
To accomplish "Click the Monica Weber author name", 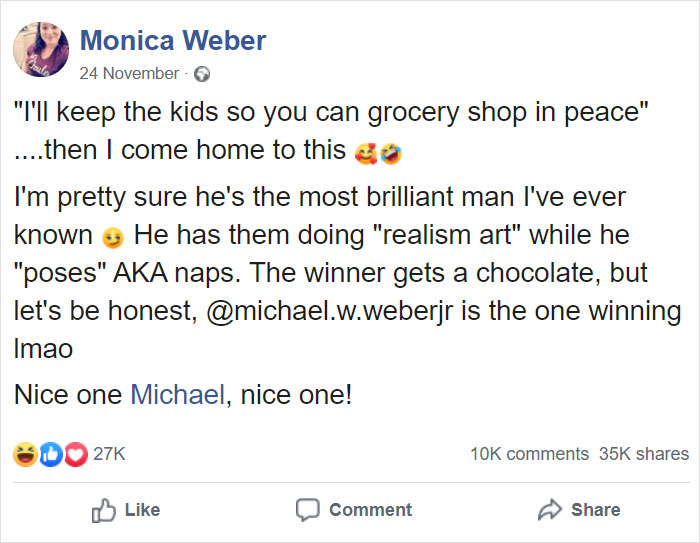I will [x=172, y=41].
